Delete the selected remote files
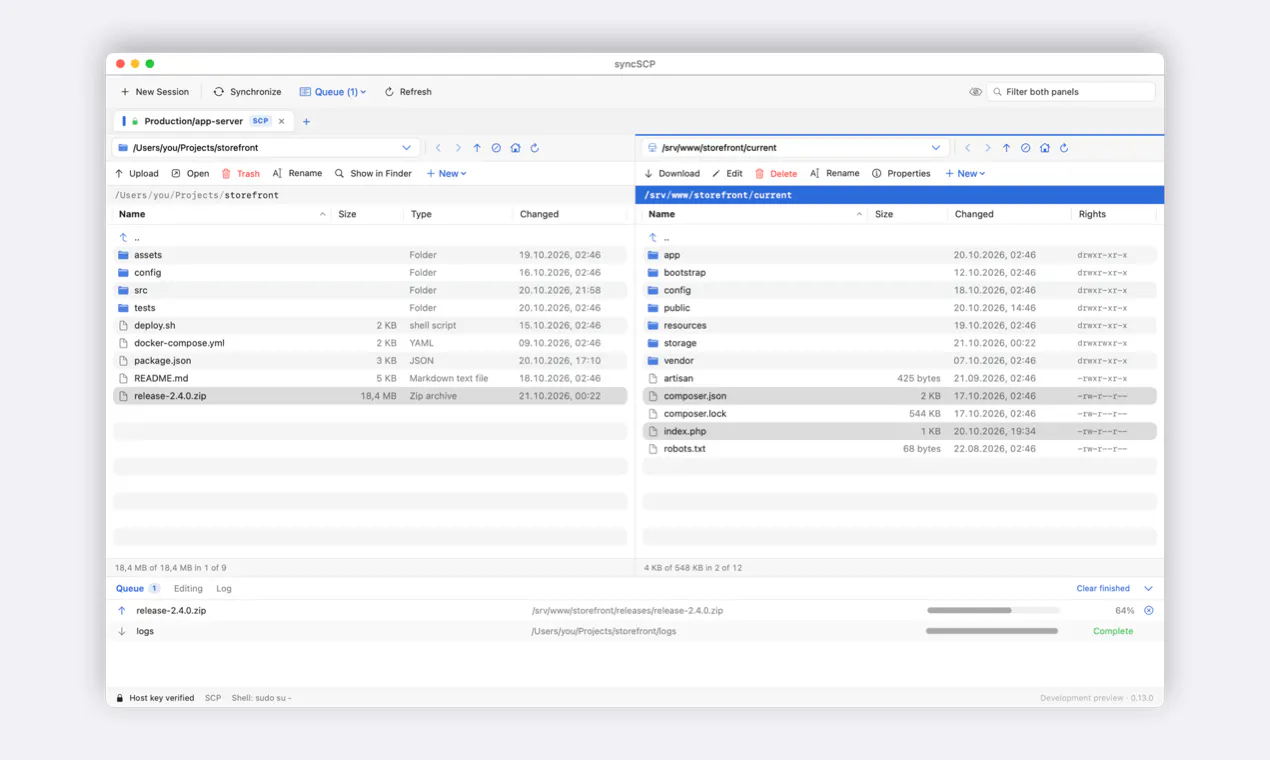Image resolution: width=1270 pixels, height=760 pixels. 776,174
